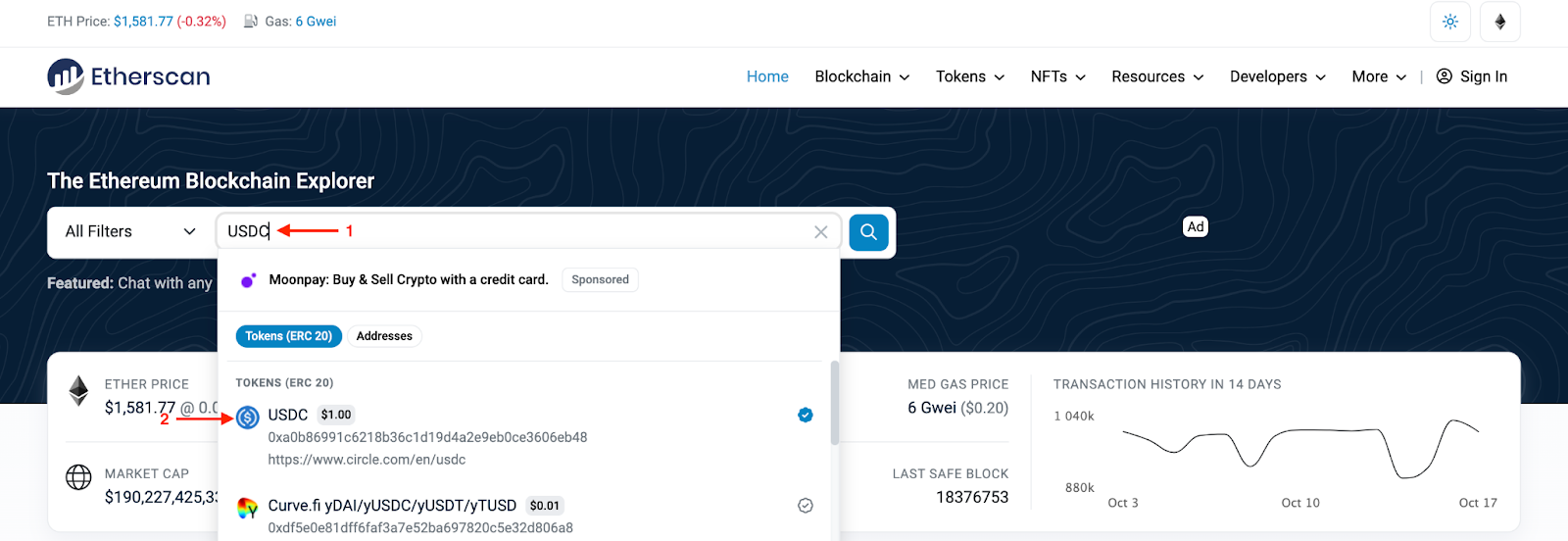Click the Sign In user circle icon
Image resolution: width=1568 pixels, height=541 pixels.
[1445, 76]
